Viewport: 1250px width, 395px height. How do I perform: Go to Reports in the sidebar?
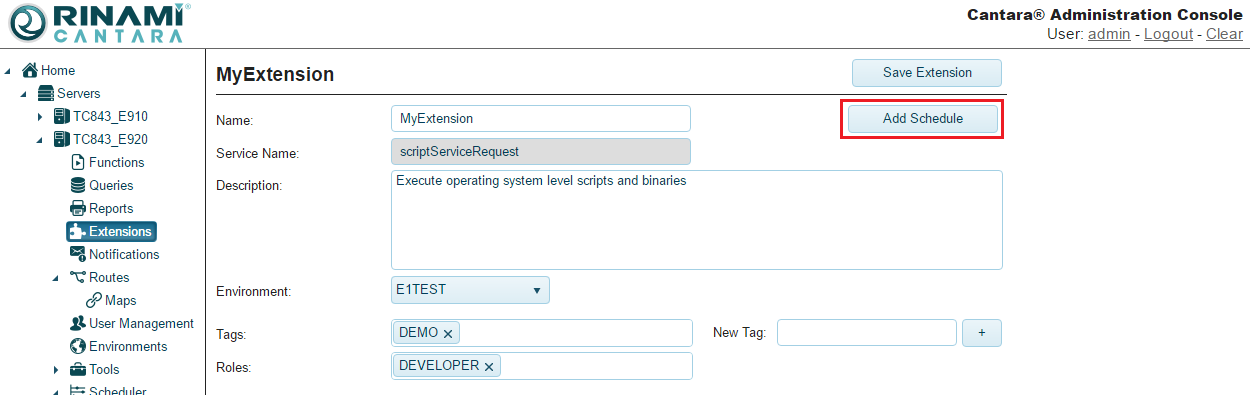pyautogui.click(x=111, y=209)
